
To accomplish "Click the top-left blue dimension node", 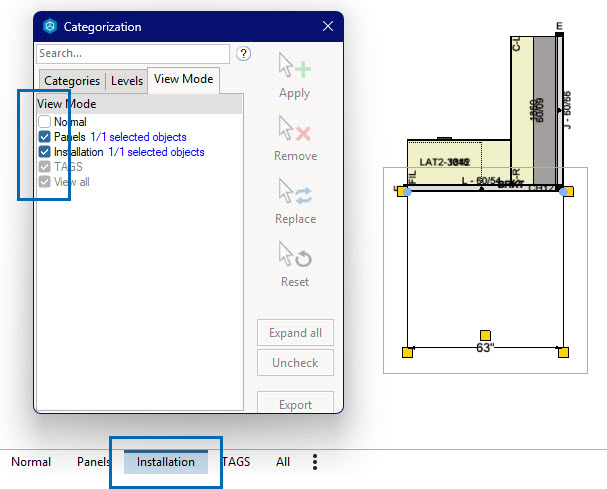I will pyautogui.click(x=407, y=192).
